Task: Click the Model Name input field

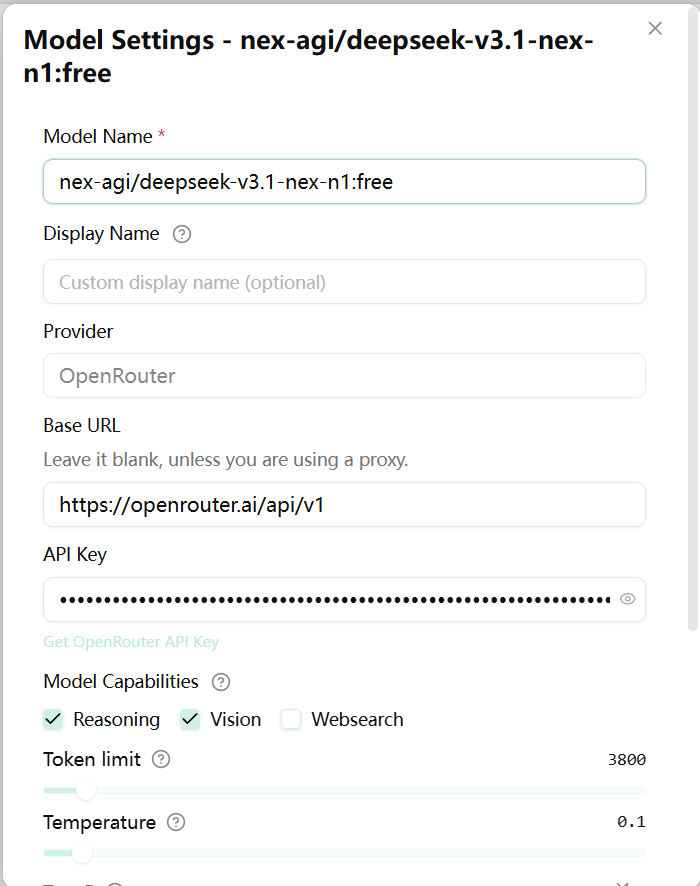Action: coord(344,182)
